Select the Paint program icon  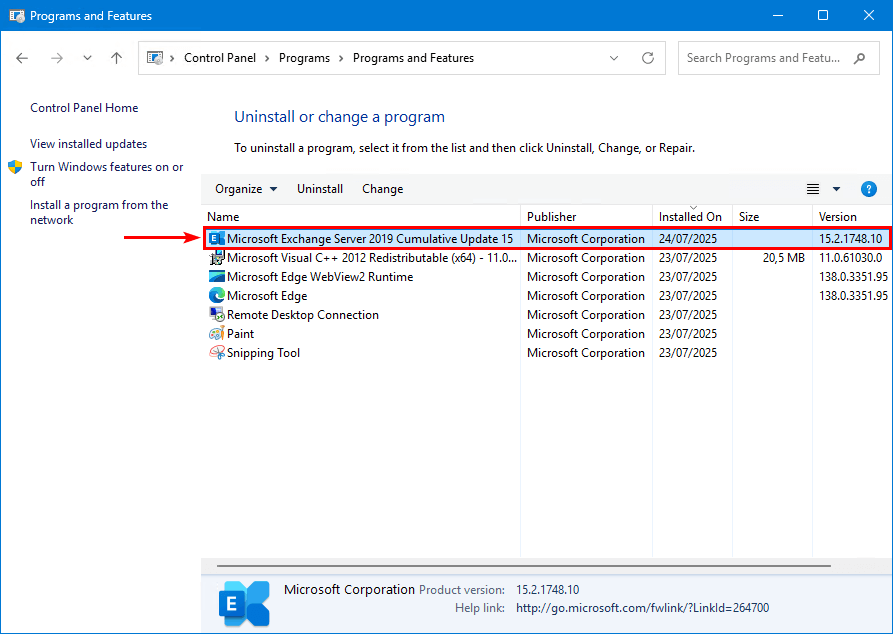click(216, 334)
